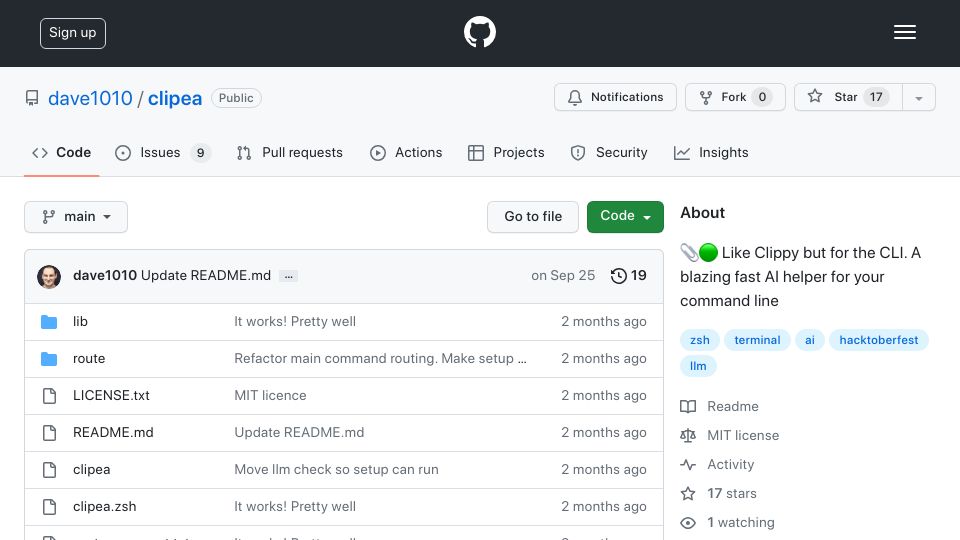Click the Notifications bell button

pos(615,97)
